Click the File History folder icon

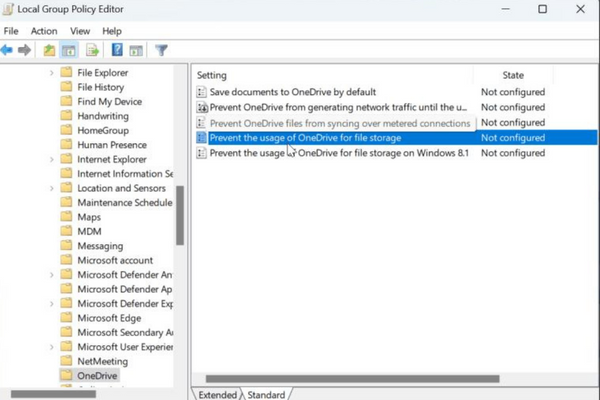(x=67, y=87)
